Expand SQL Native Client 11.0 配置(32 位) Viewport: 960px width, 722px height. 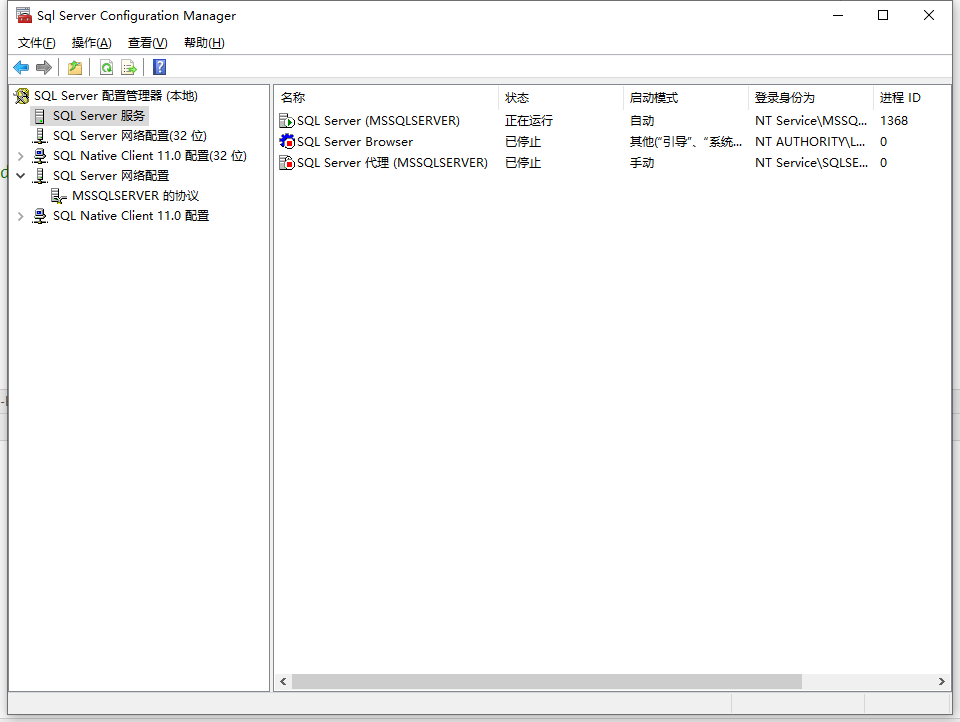20,156
